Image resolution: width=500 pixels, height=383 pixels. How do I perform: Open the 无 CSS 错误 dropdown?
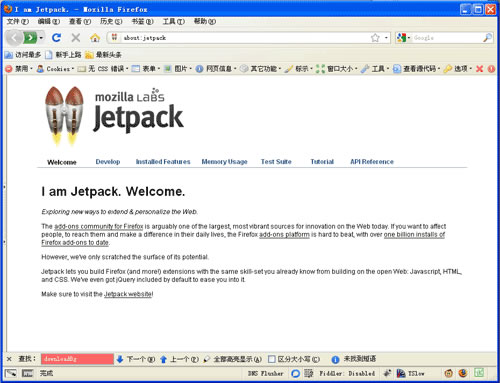coord(103,69)
